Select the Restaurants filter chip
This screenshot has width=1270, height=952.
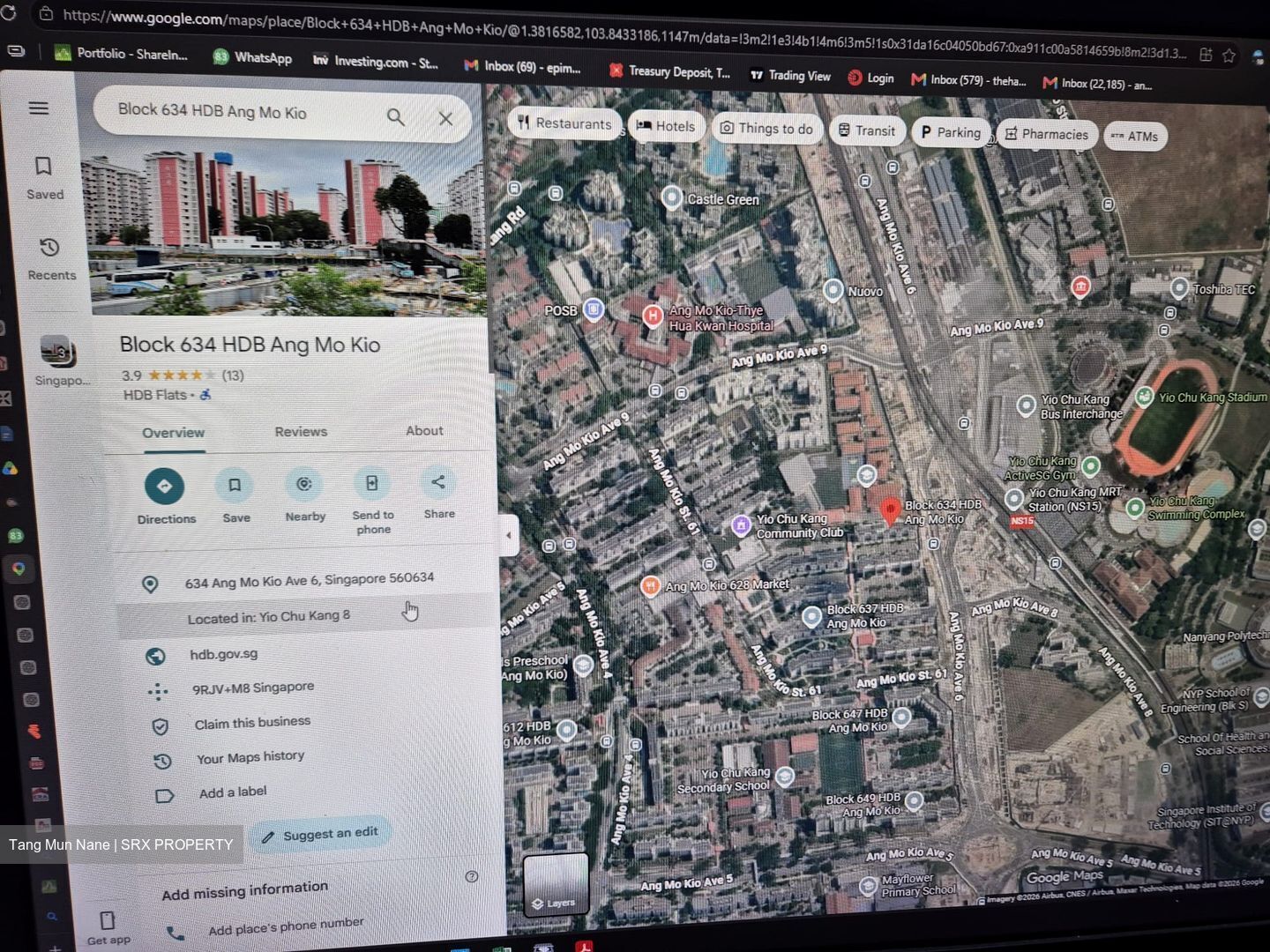coord(564,123)
